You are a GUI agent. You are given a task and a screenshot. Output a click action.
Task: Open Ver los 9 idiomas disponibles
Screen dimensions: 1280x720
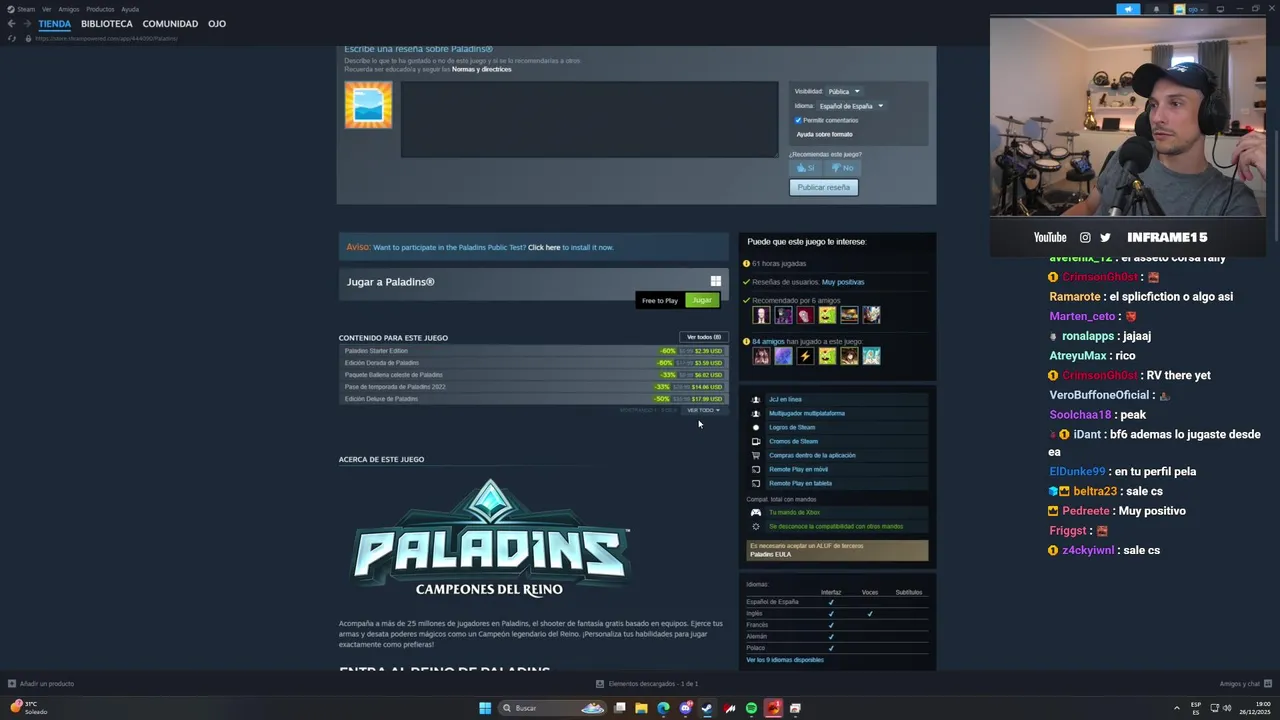pyautogui.click(x=785, y=660)
